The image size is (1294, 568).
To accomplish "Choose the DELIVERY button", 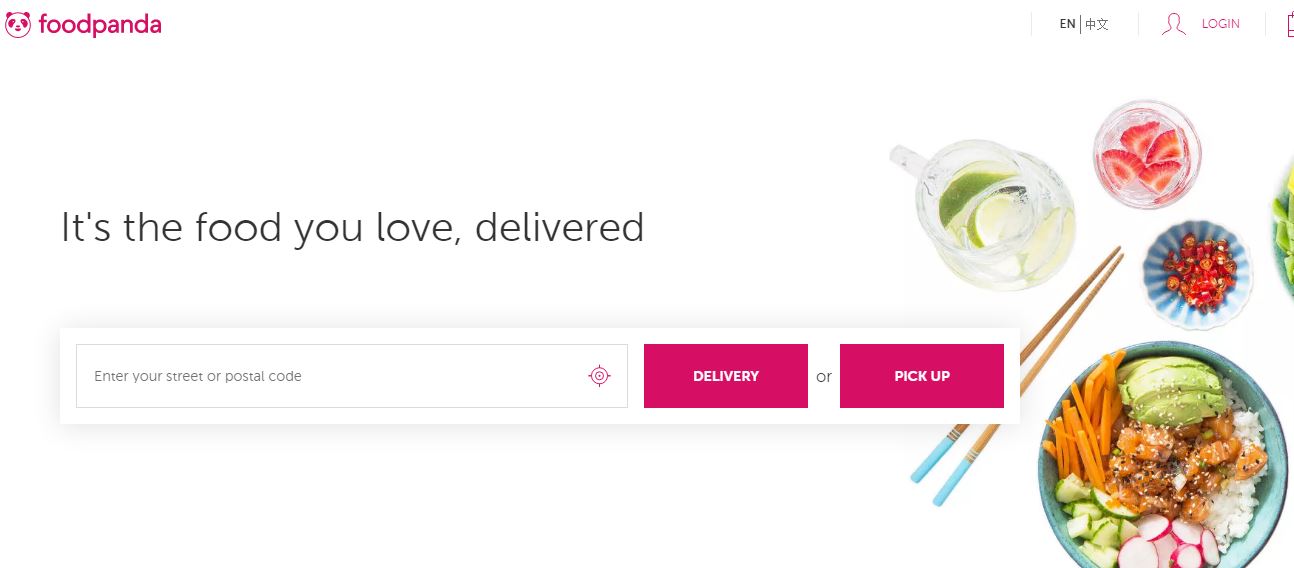I will [726, 376].
